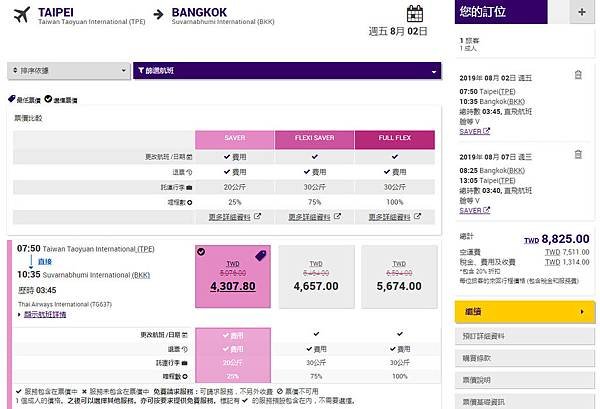Image resolution: width=600 pixels, height=409 pixels.
Task: Select the SAVER fare 4,307.80
Action: tap(233, 277)
